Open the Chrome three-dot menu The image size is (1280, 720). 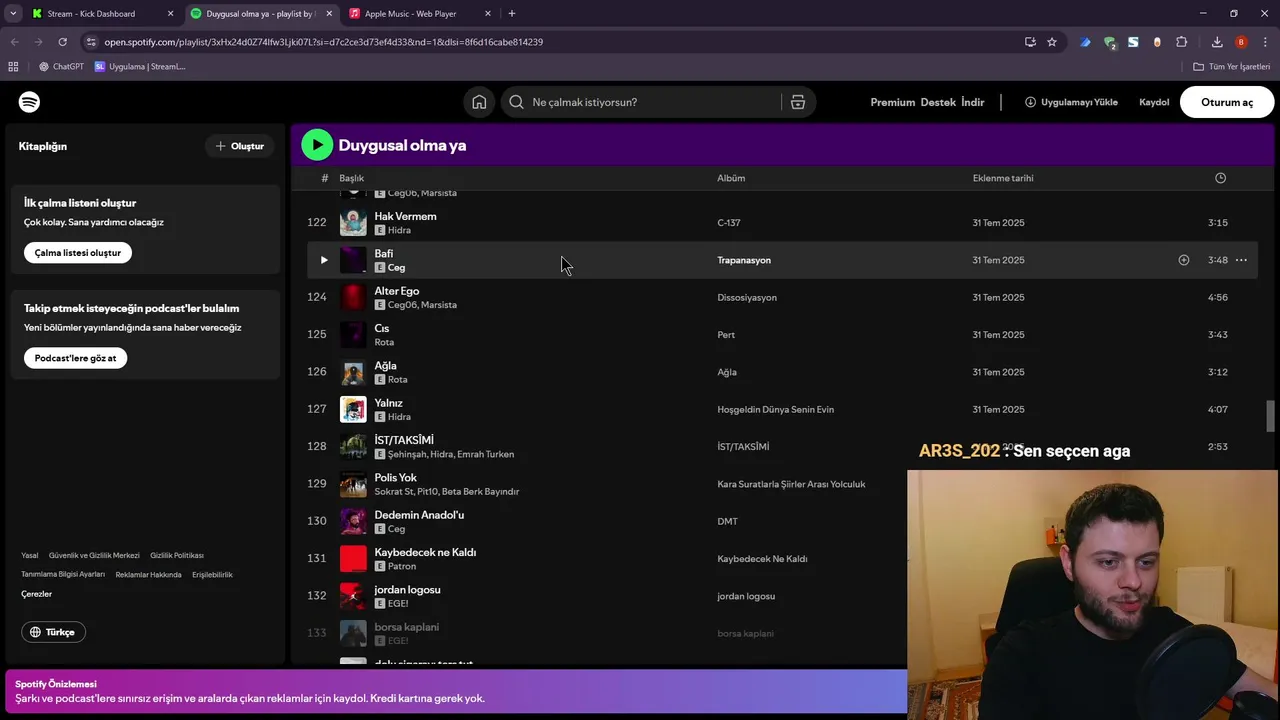(1266, 42)
